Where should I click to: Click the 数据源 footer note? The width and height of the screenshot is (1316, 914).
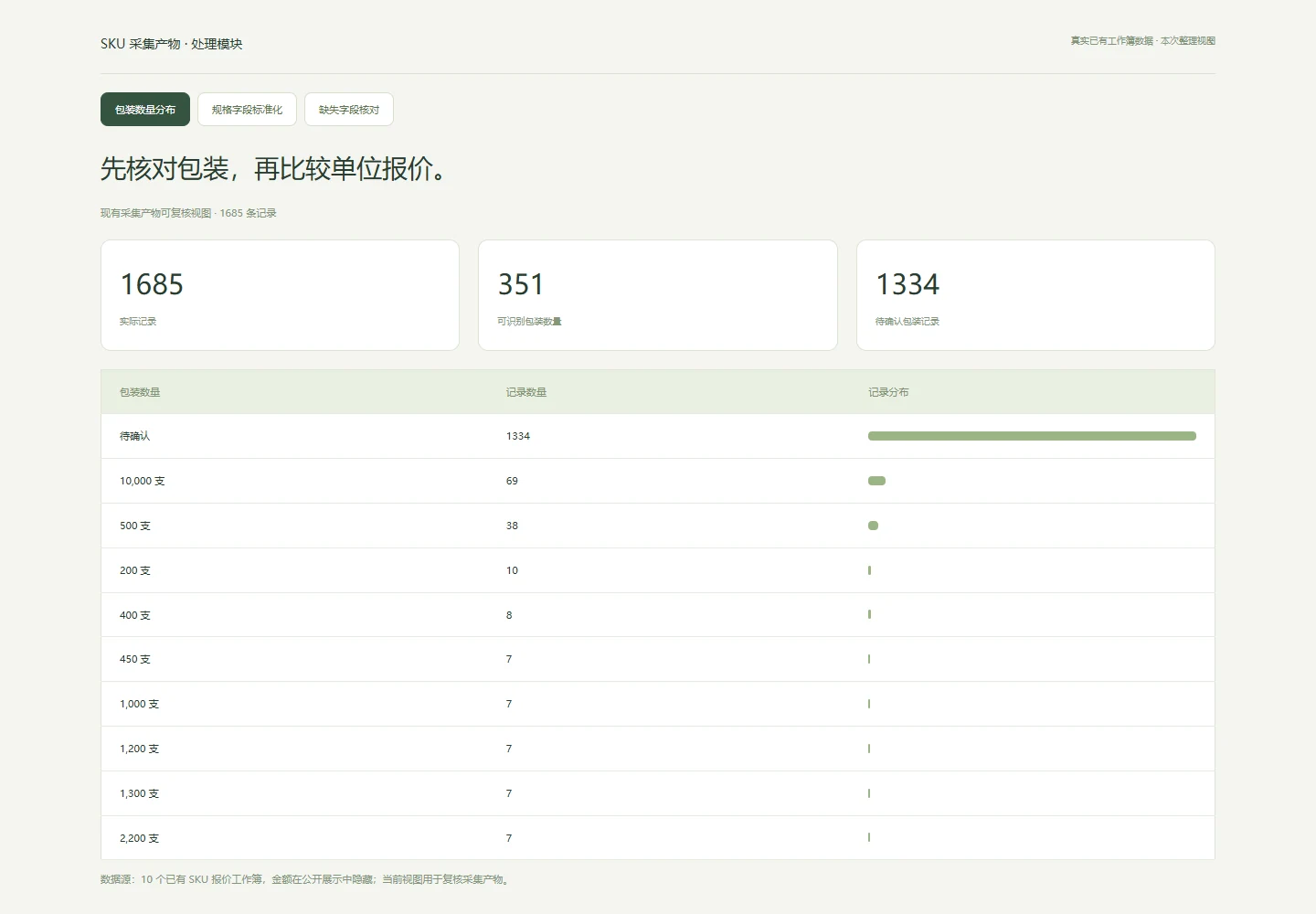(306, 879)
